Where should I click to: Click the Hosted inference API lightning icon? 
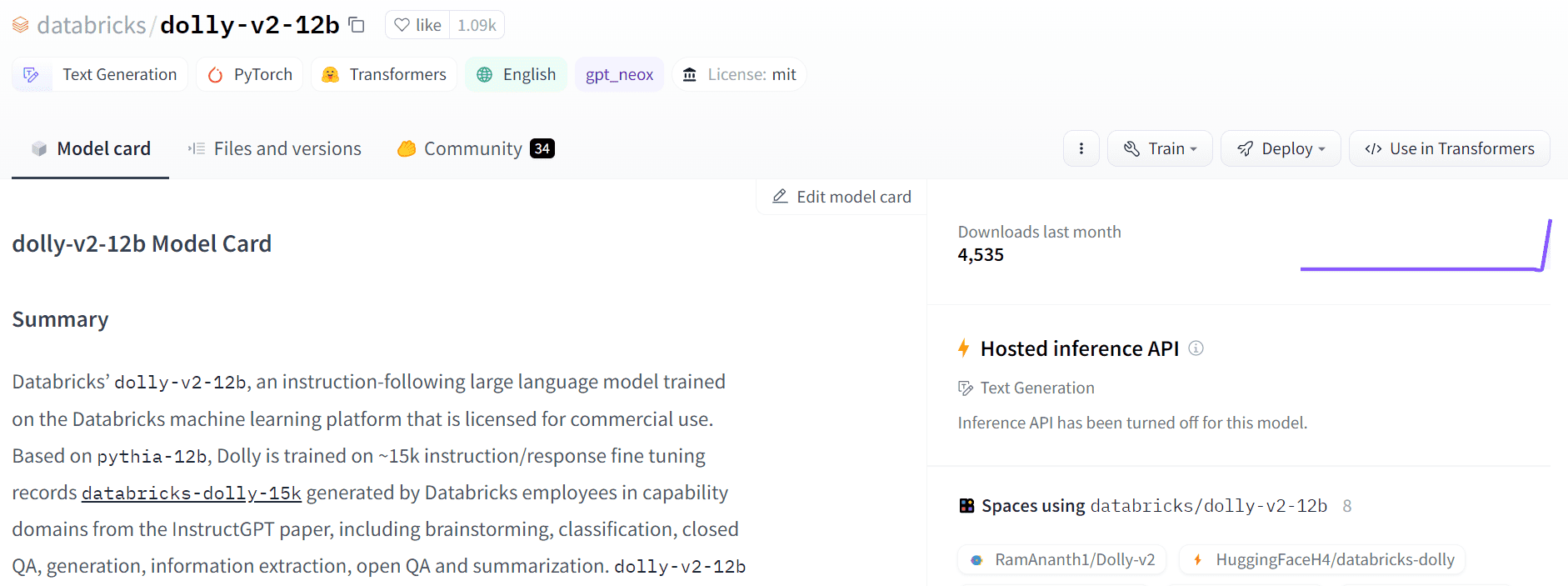pyautogui.click(x=964, y=348)
